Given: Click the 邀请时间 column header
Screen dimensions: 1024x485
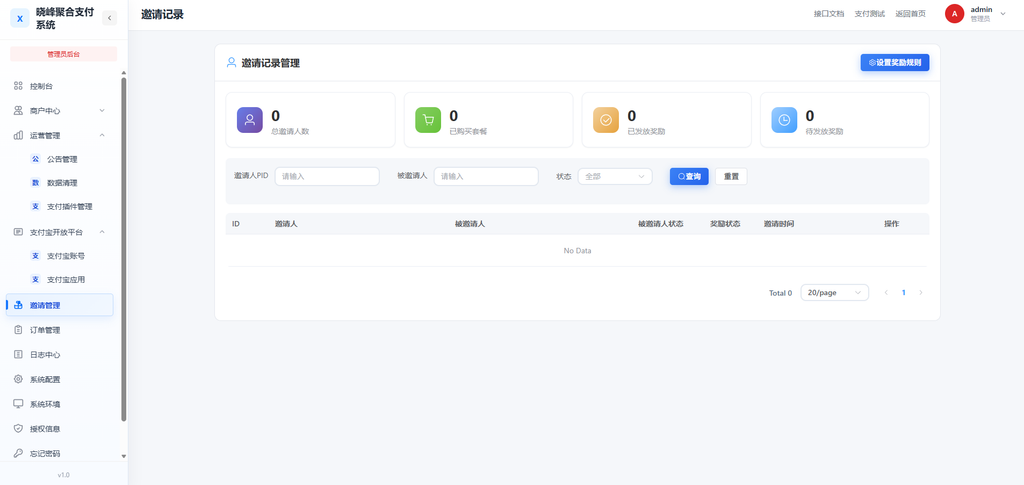Looking at the screenshot, I should pos(779,224).
